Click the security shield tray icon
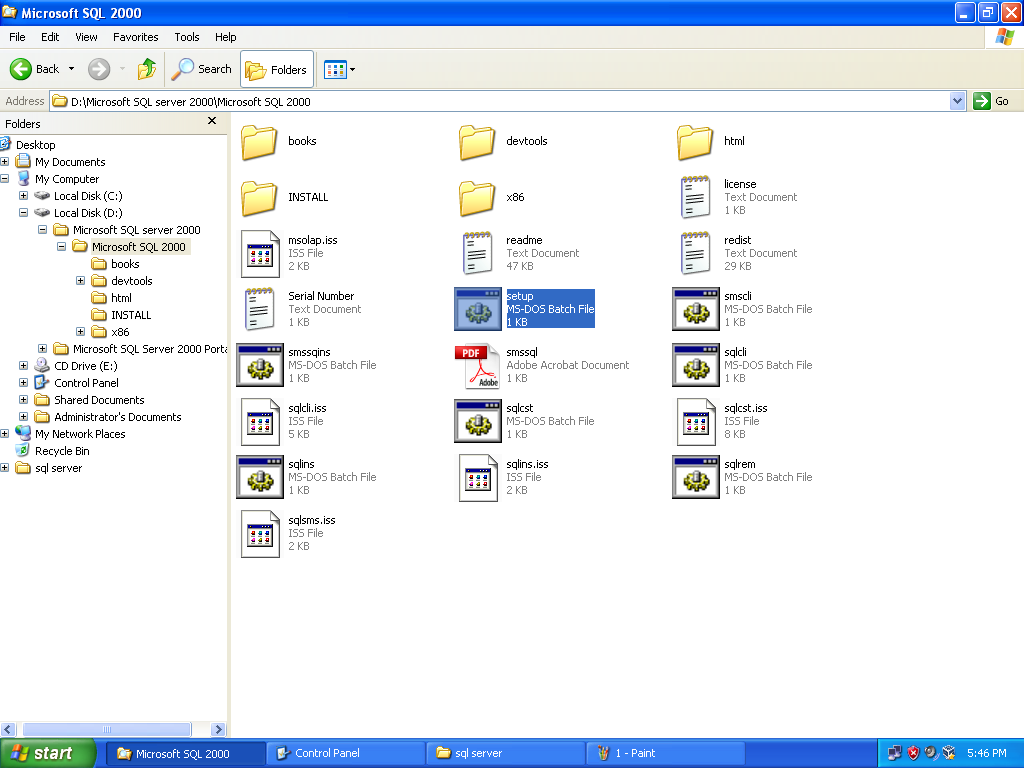Image resolution: width=1024 pixels, height=768 pixels. (913, 753)
